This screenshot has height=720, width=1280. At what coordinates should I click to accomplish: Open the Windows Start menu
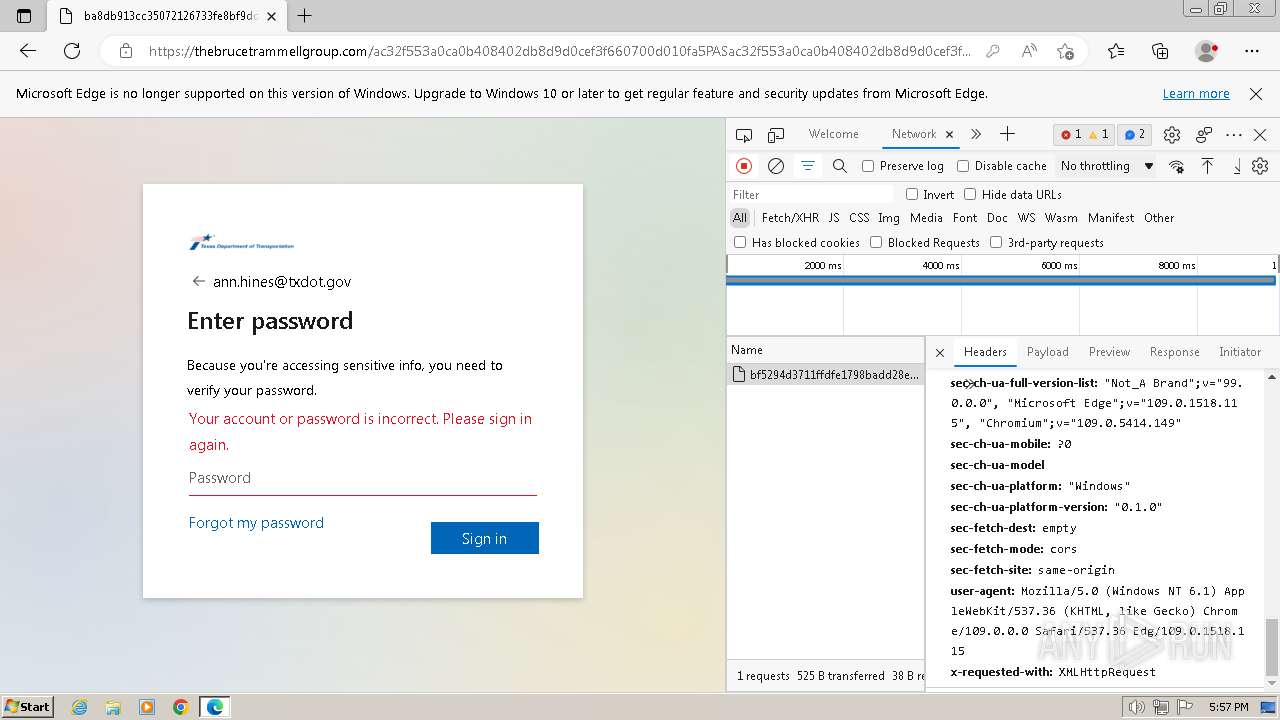point(28,706)
